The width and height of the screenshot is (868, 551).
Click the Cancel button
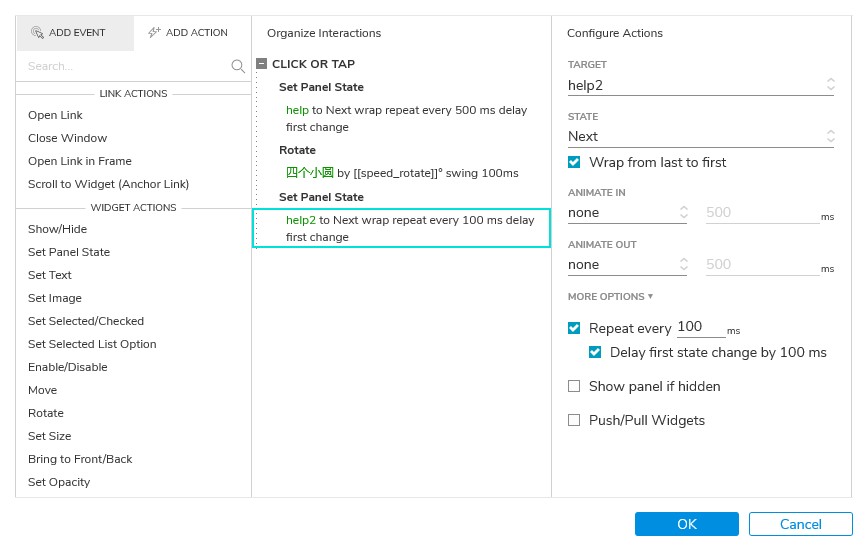(800, 524)
